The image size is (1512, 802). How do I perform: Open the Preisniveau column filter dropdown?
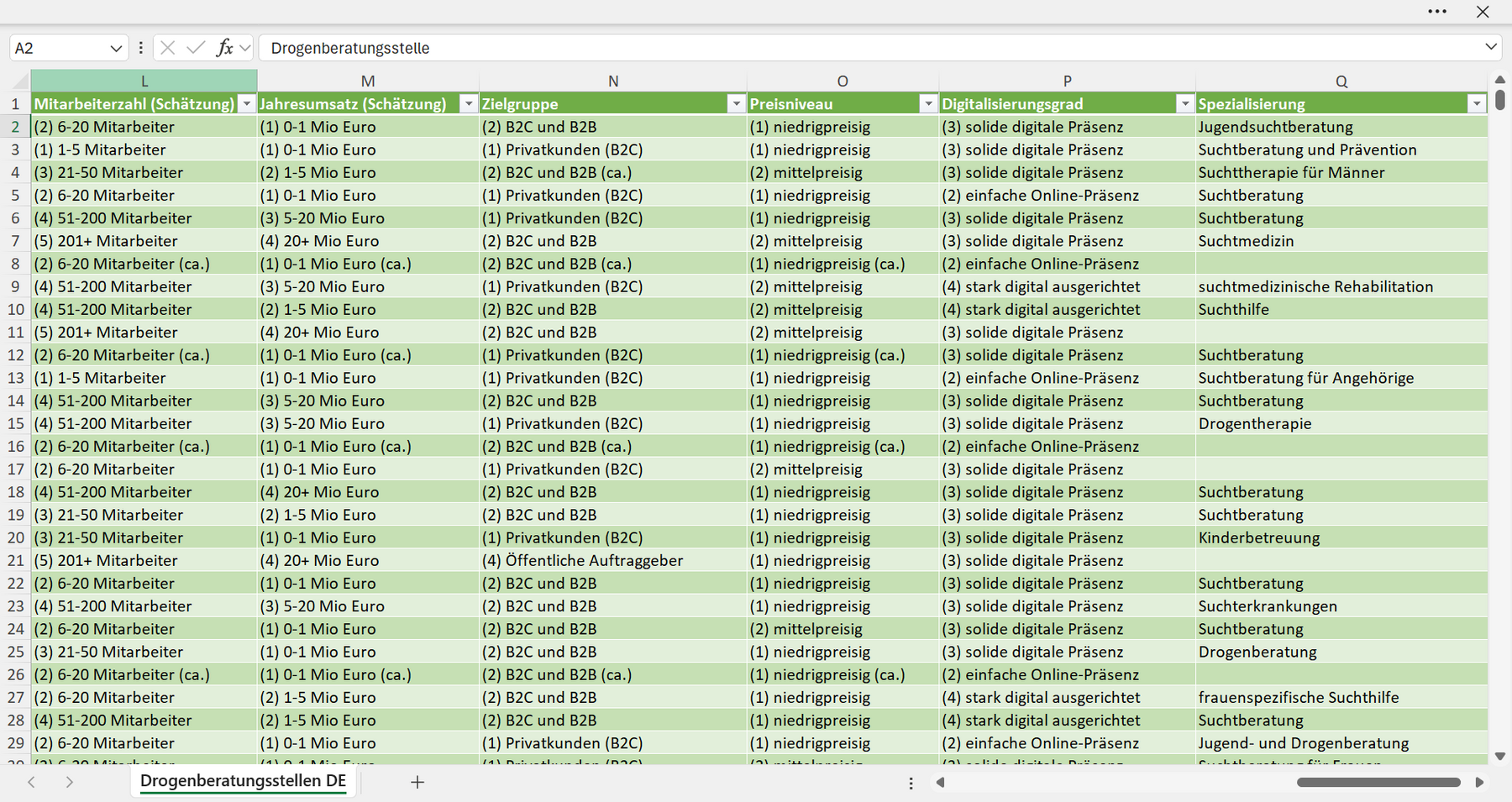point(928,103)
